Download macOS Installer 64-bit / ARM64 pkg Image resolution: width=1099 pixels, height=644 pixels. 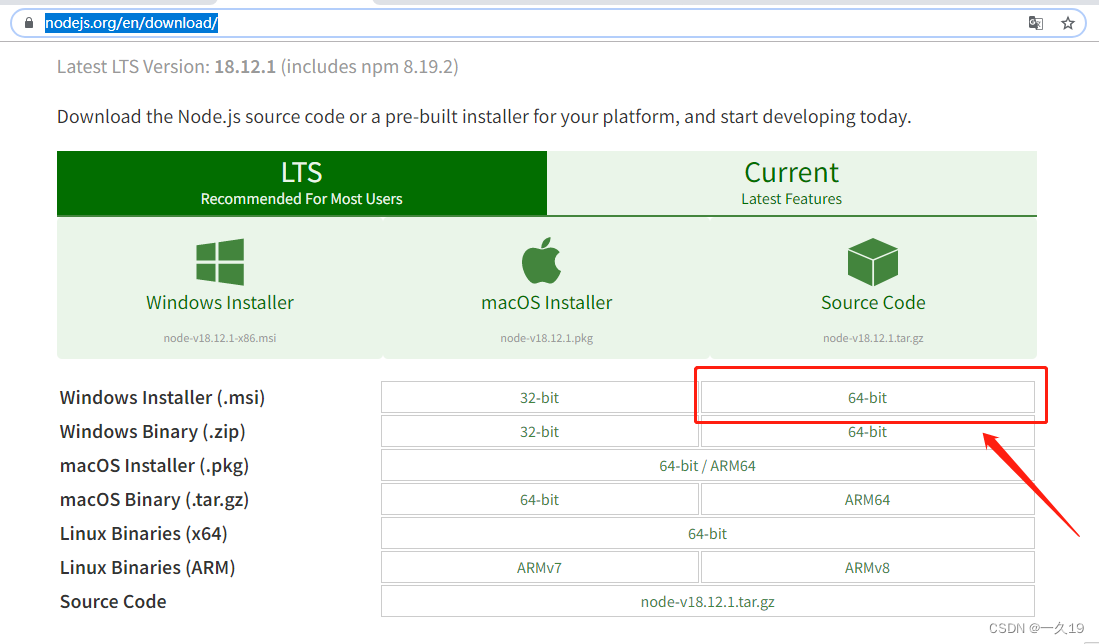click(x=707, y=465)
